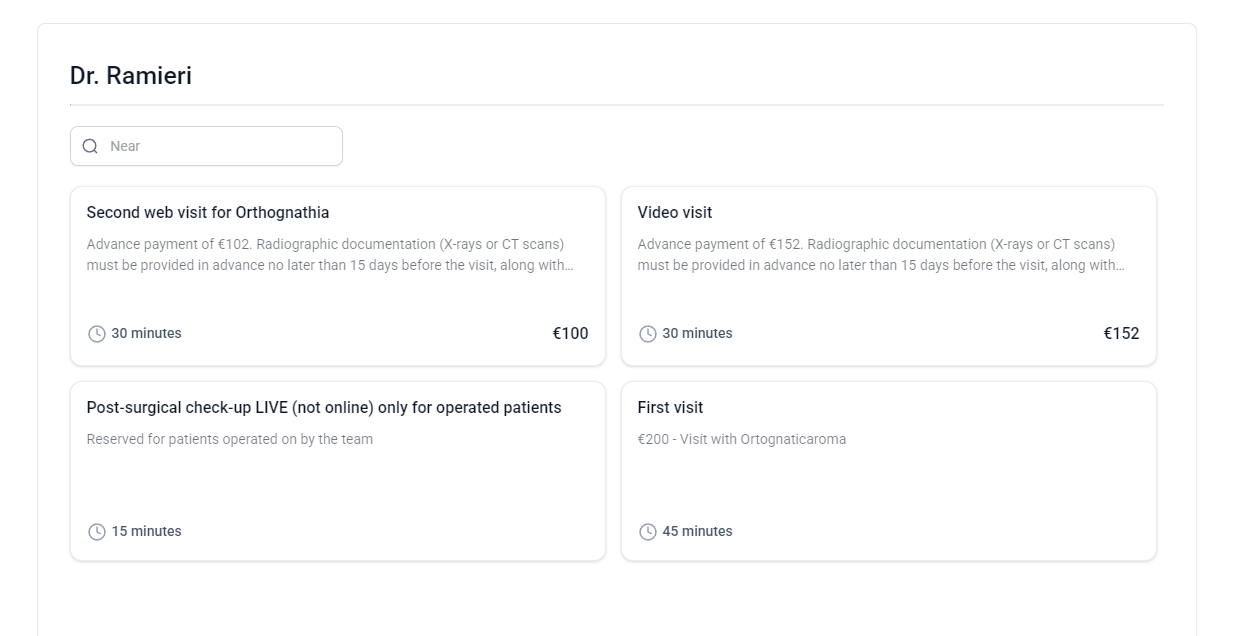Click the €200 Visit with Ortognaticaroma text
Image resolution: width=1246 pixels, height=636 pixels.
pos(742,439)
